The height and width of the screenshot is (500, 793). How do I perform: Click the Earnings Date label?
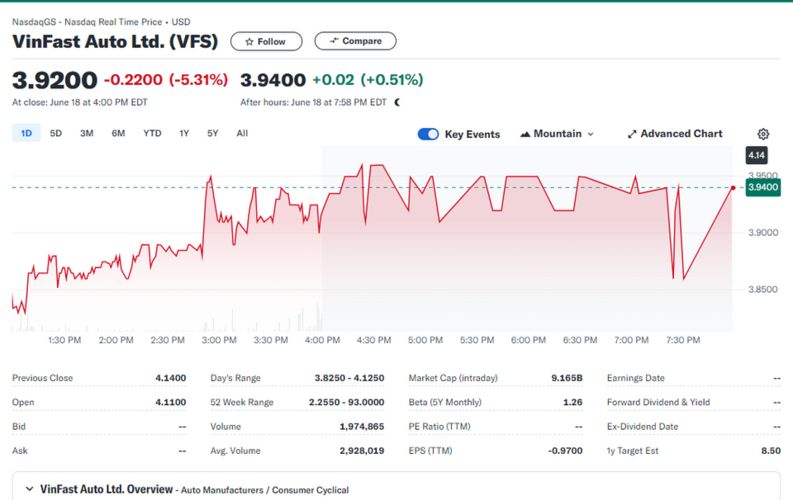[636, 378]
